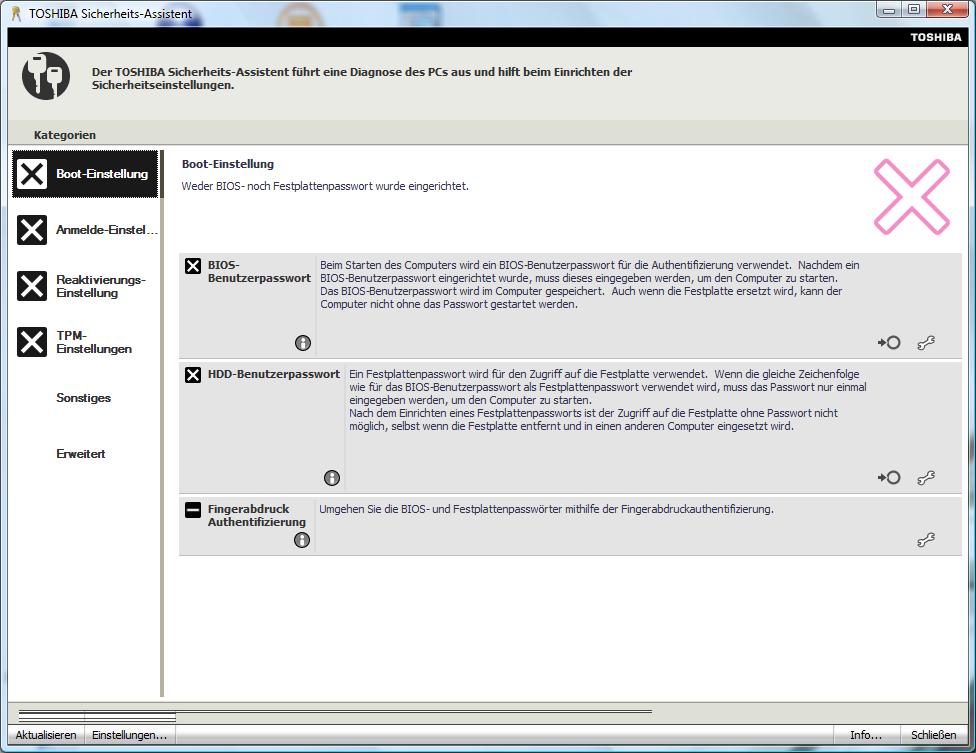Click the Boot-Einstellung heading in main panel

pyautogui.click(x=228, y=164)
